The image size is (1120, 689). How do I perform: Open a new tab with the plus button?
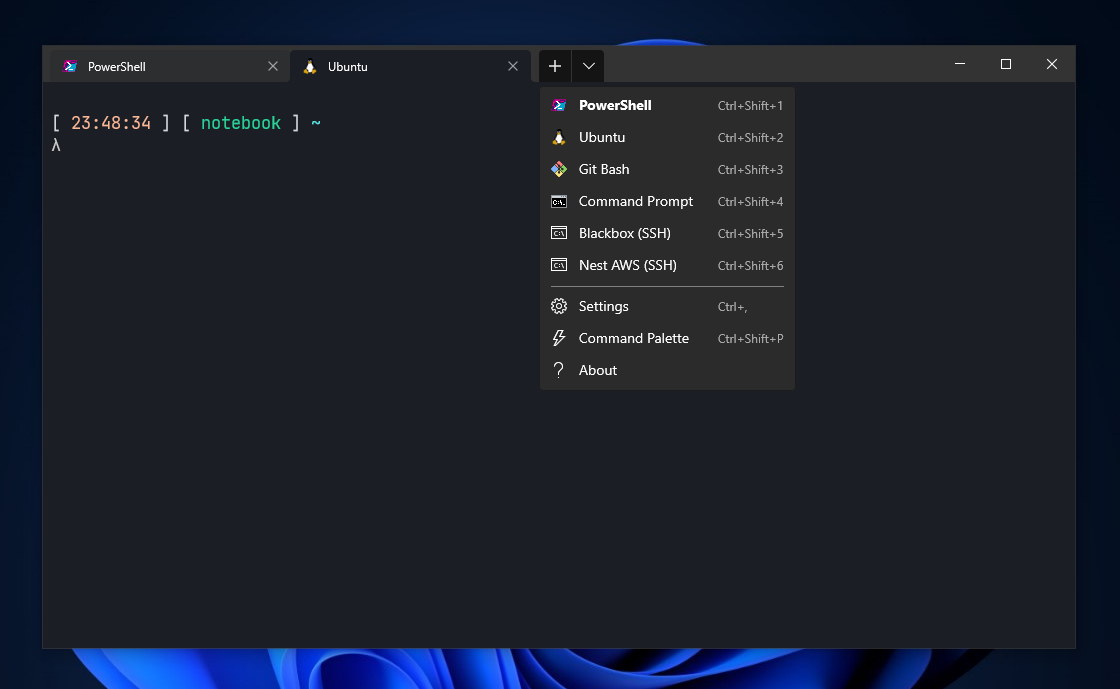555,66
